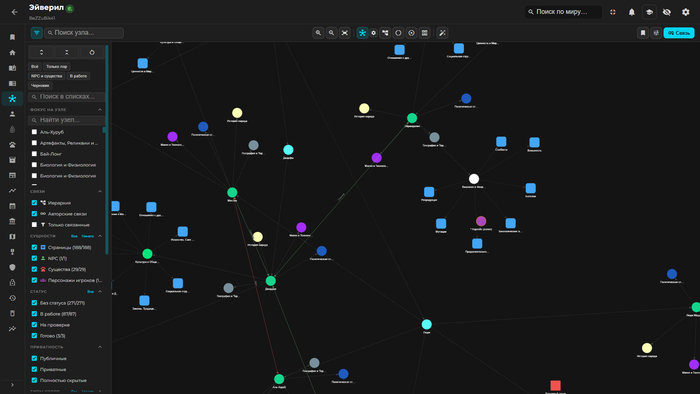This screenshot has width=700, height=394.
Task: Check the Аль-Хуруб focus checkbox
Action: tap(34, 132)
